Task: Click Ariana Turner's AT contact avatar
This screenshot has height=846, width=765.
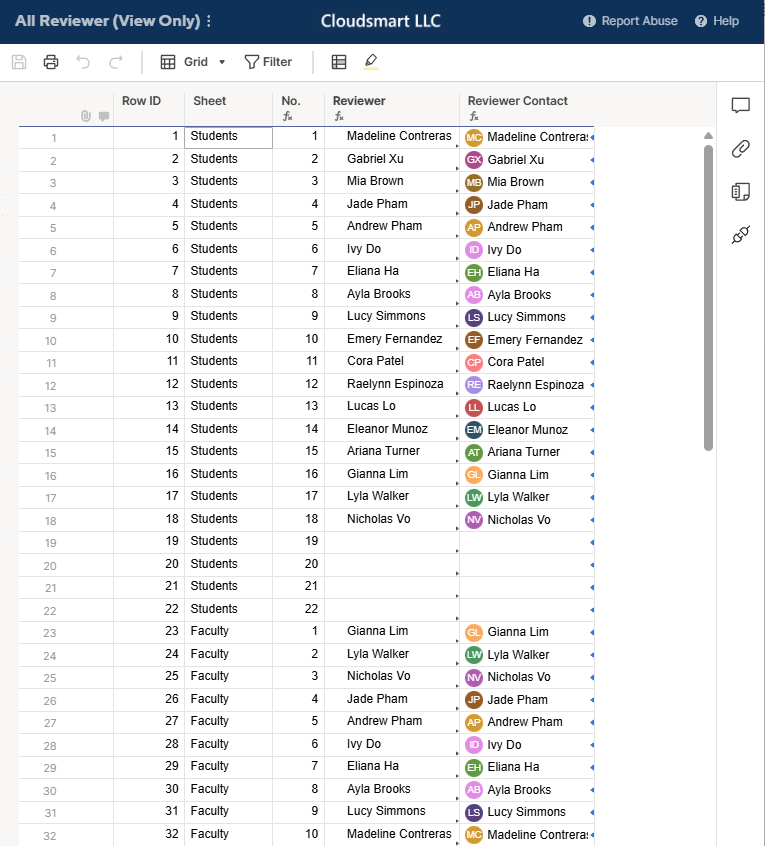Action: (474, 452)
